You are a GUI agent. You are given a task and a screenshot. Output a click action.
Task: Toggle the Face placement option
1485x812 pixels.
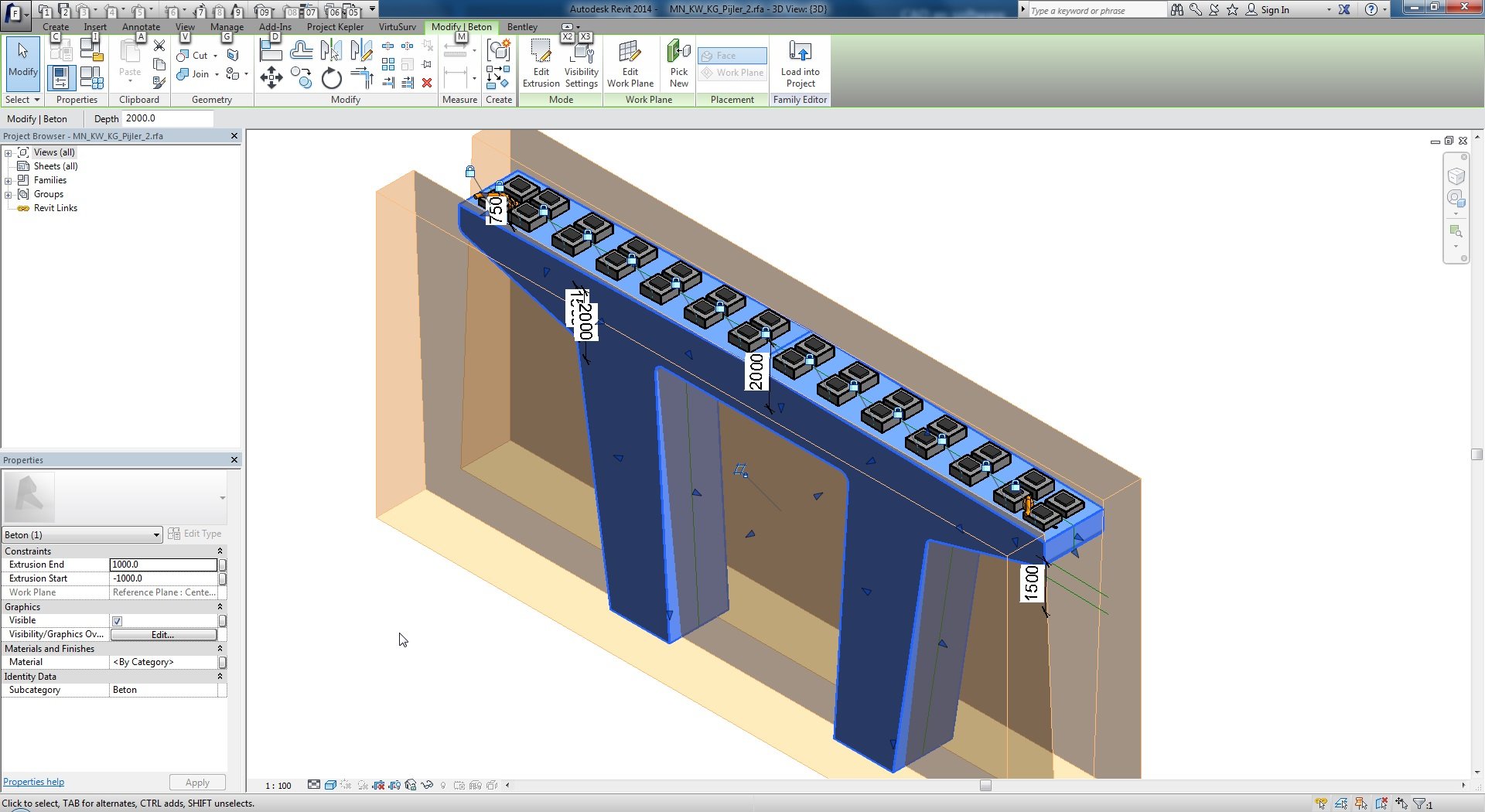pyautogui.click(x=732, y=56)
